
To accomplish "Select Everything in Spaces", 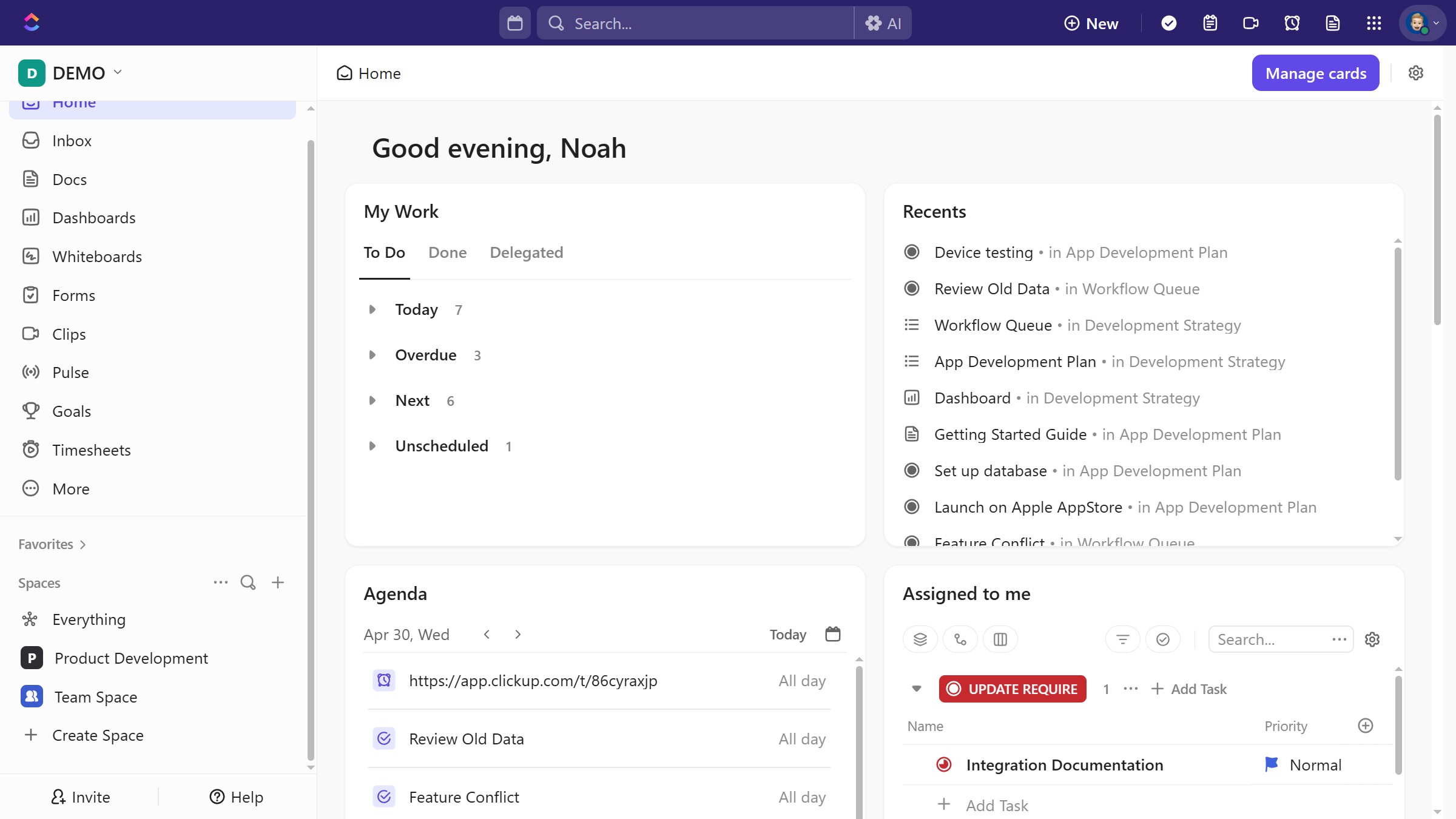I will tap(152, 619).
